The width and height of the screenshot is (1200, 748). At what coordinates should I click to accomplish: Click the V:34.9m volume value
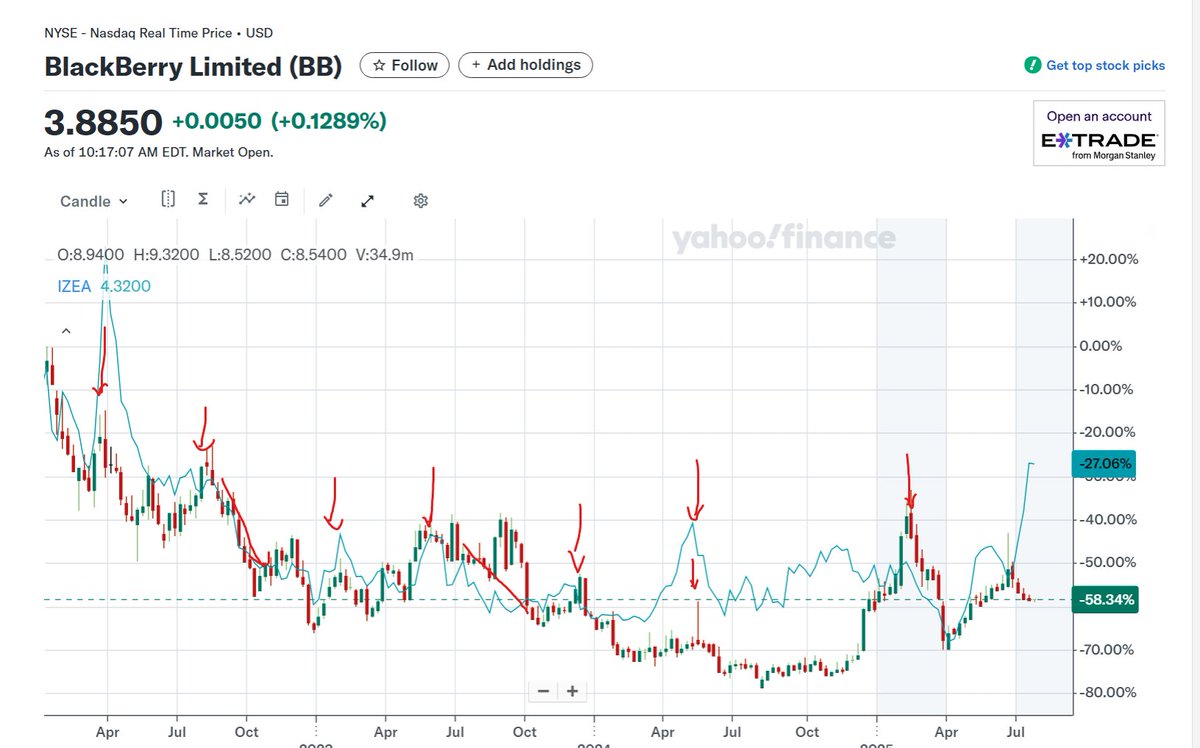pos(385,255)
